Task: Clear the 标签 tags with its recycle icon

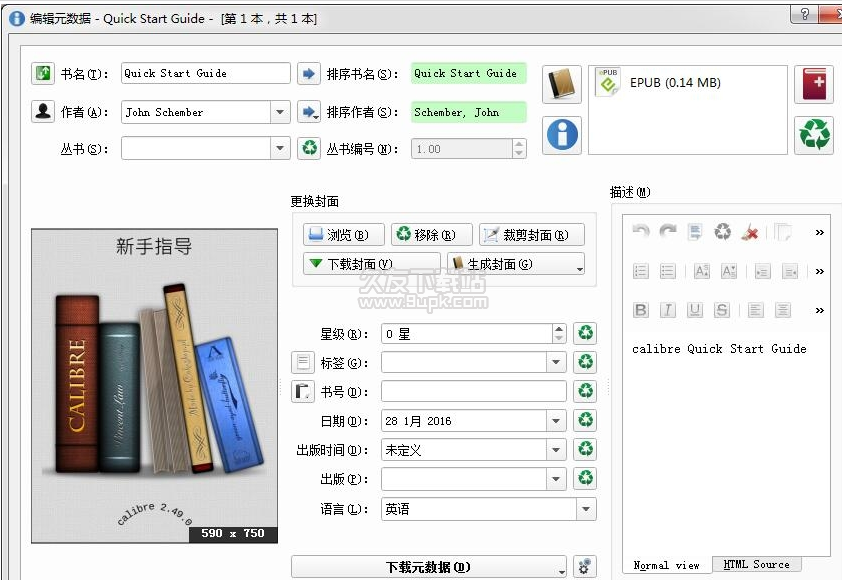Action: 585,362
